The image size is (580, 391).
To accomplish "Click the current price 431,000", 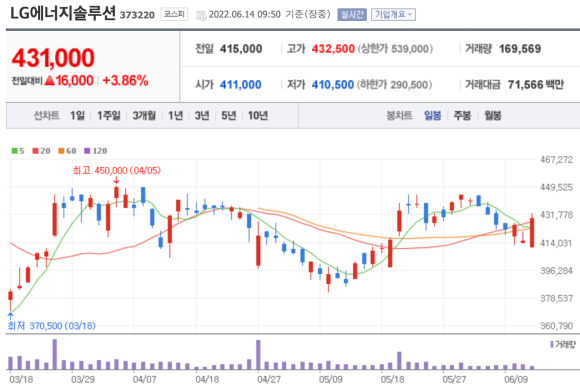I will [53, 58].
